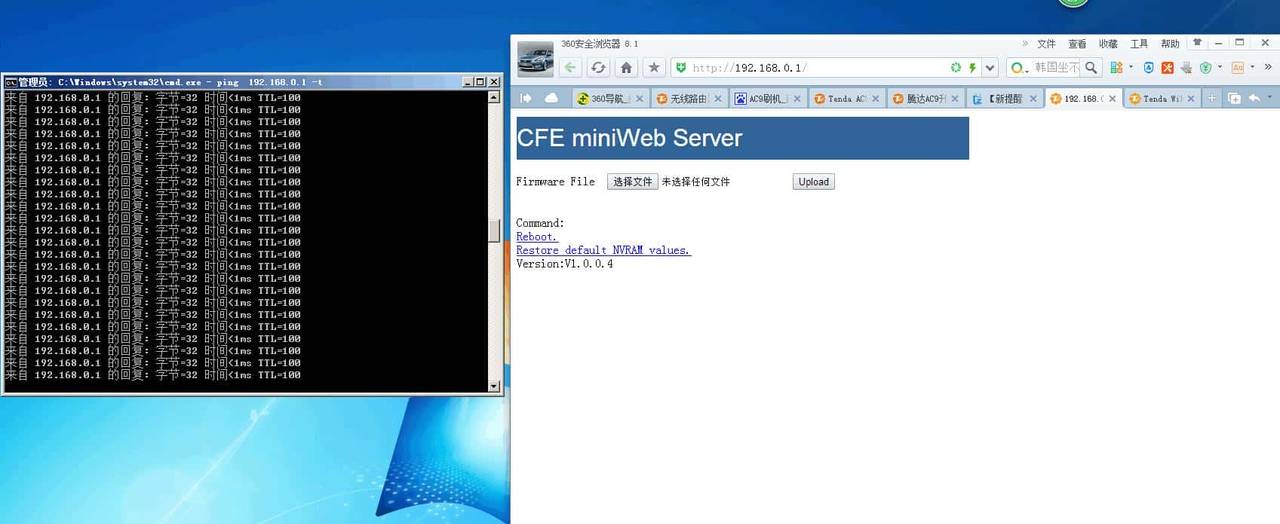Click the search magnifier icon

tap(1091, 68)
